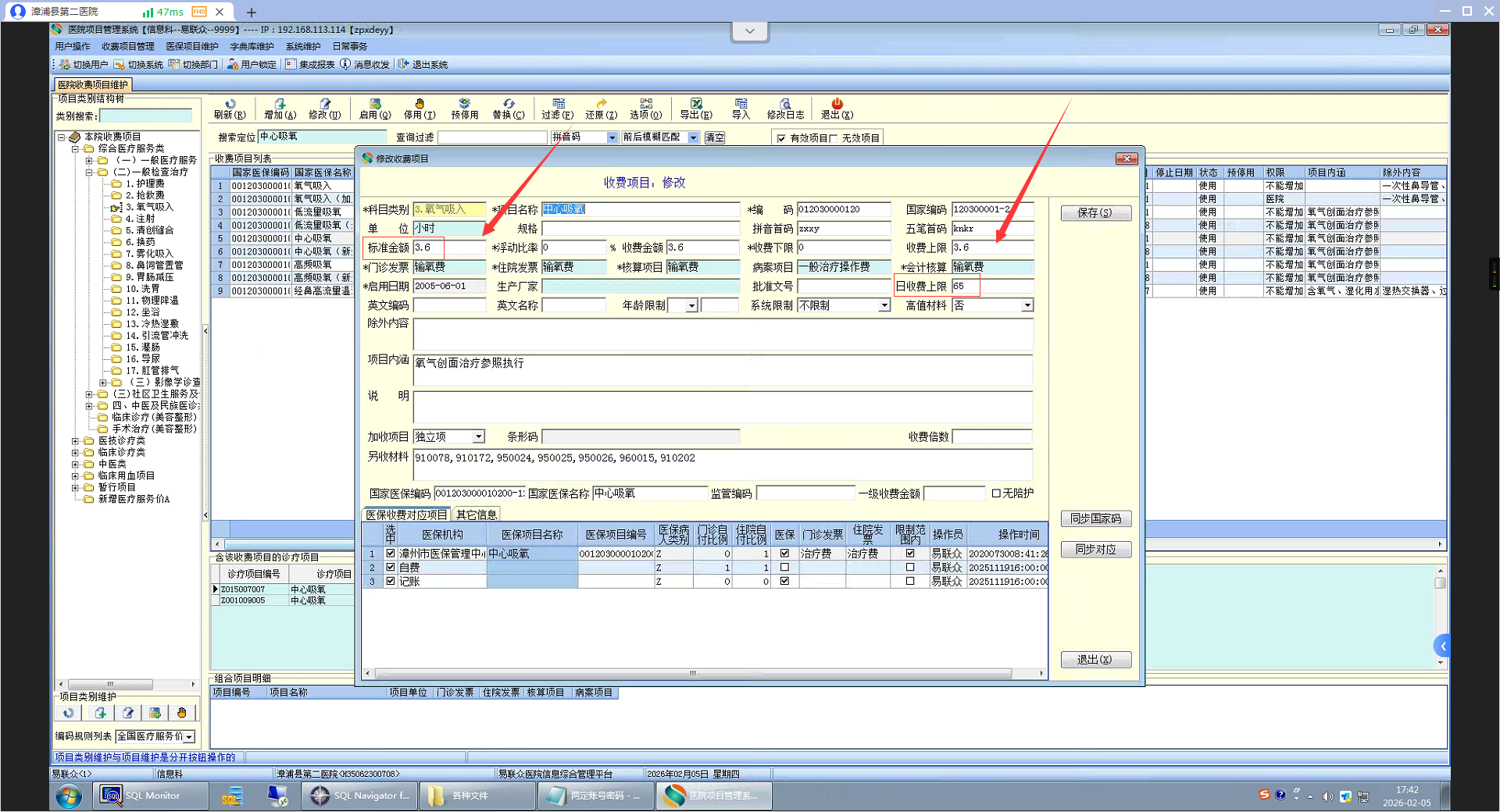
Task: Open 修改日志 (Modification log) toolbar icon
Action: tap(785, 104)
